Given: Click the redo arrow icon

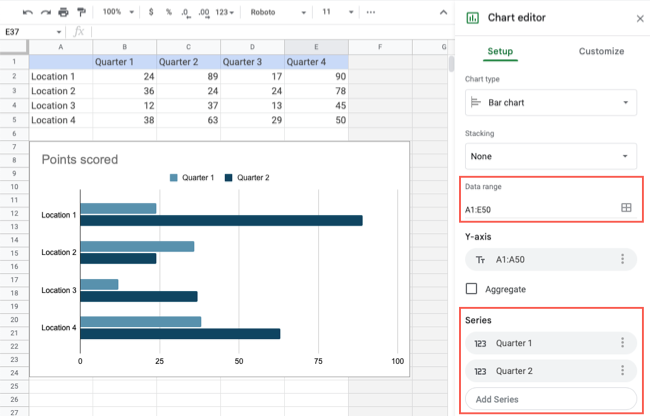Looking at the screenshot, I should (x=46, y=12).
